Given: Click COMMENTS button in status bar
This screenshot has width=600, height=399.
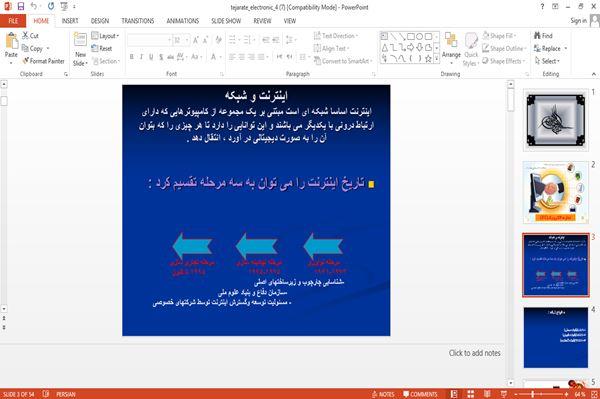Looking at the screenshot, I should coord(420,394).
